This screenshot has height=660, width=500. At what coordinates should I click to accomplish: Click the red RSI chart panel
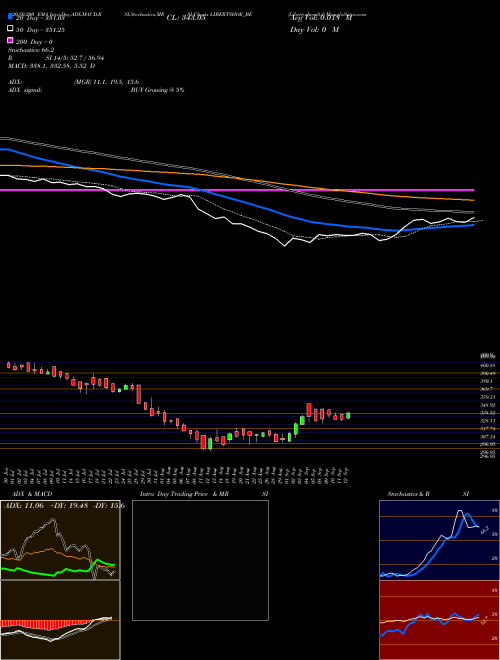439,620
